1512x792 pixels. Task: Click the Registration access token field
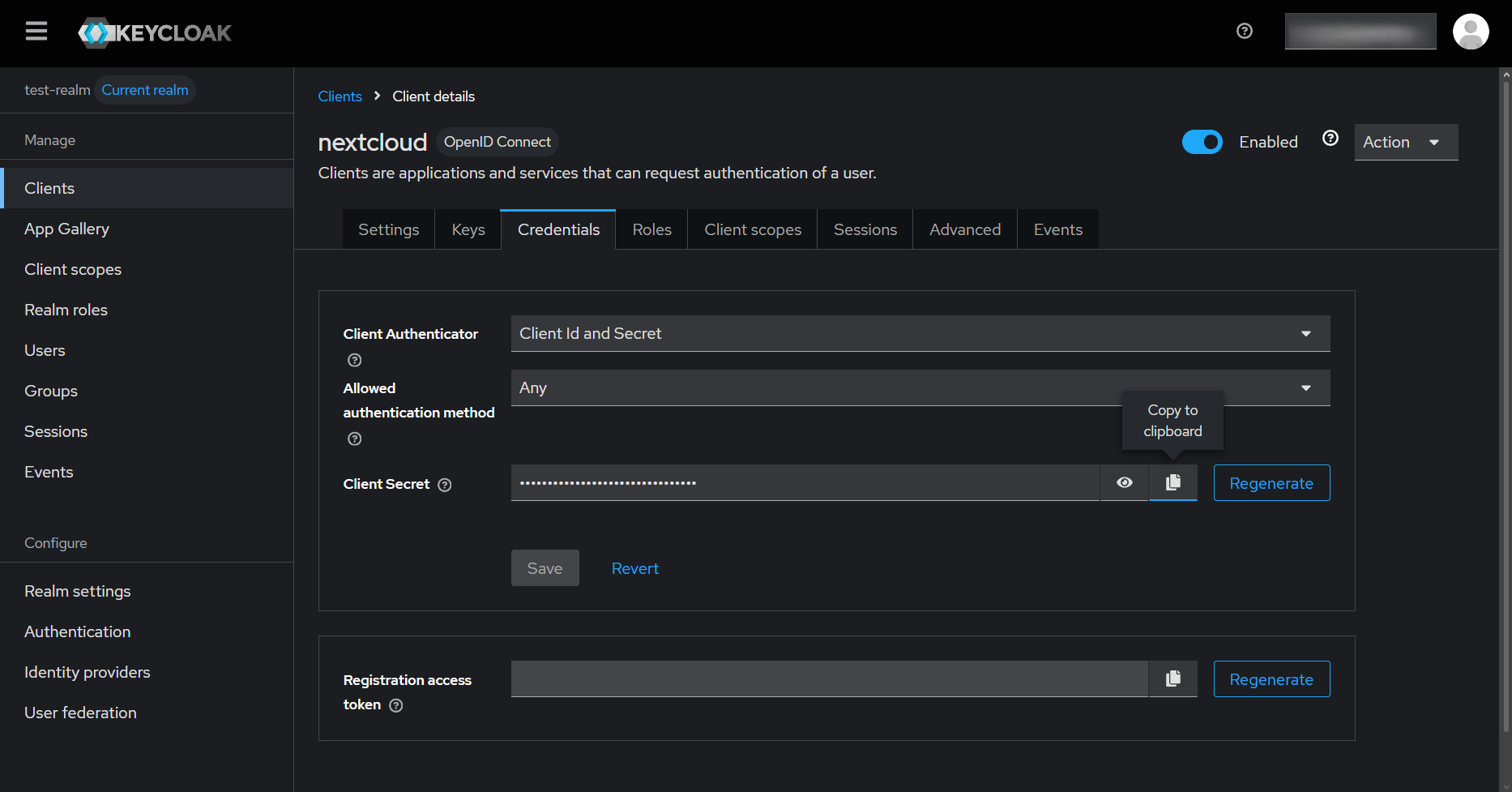click(830, 679)
